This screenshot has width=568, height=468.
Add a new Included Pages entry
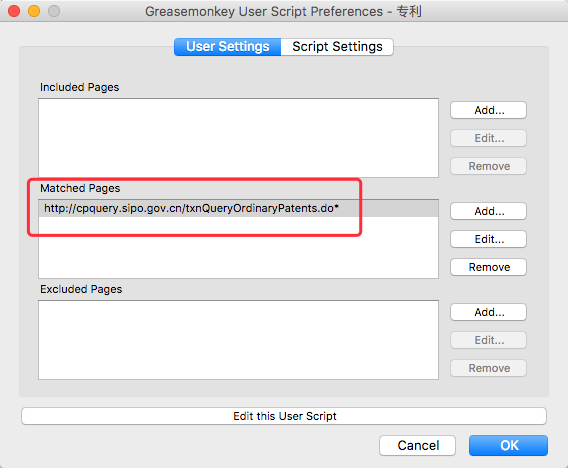[x=488, y=110]
